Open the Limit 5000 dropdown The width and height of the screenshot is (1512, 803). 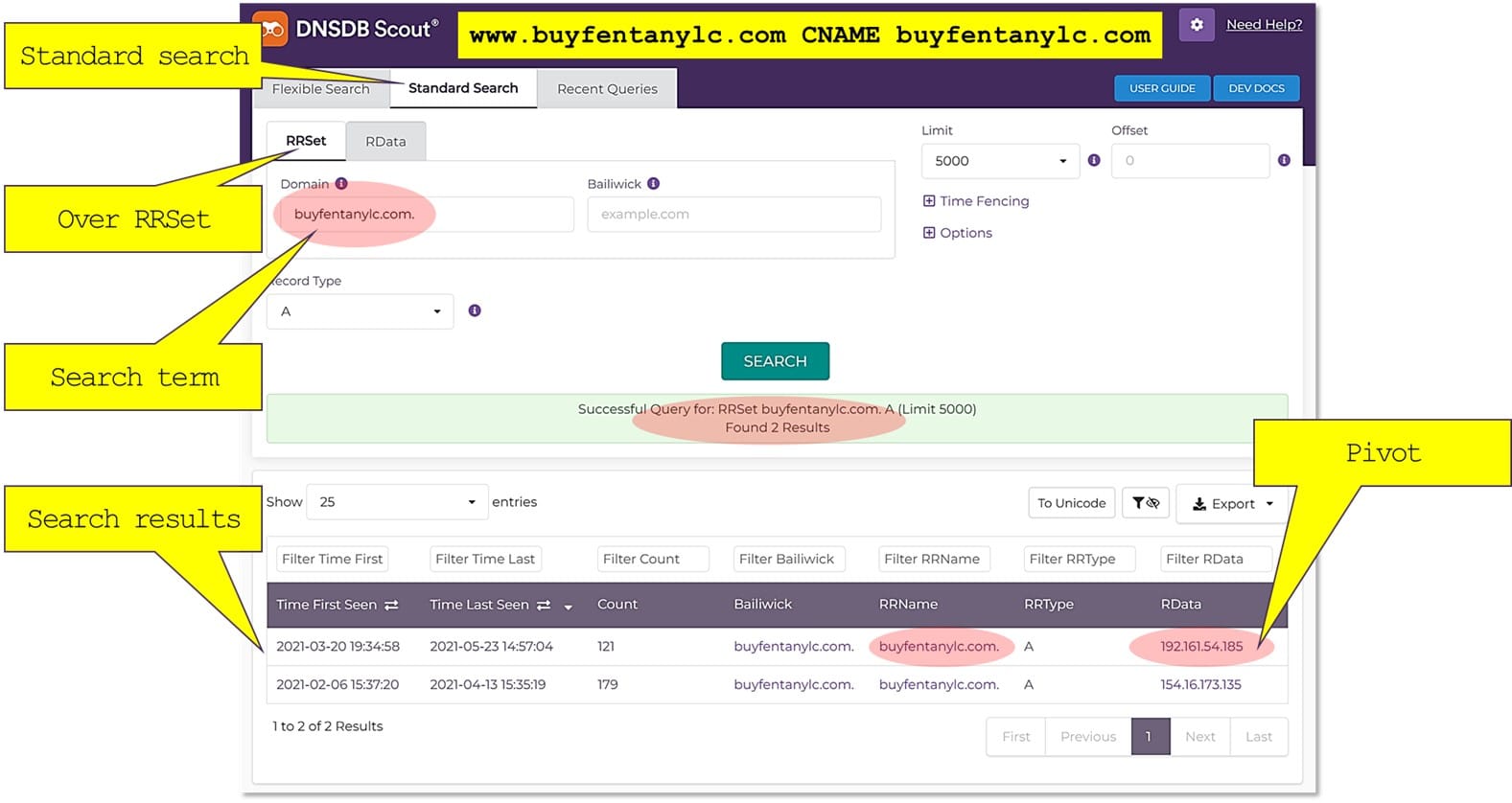click(x=1001, y=161)
